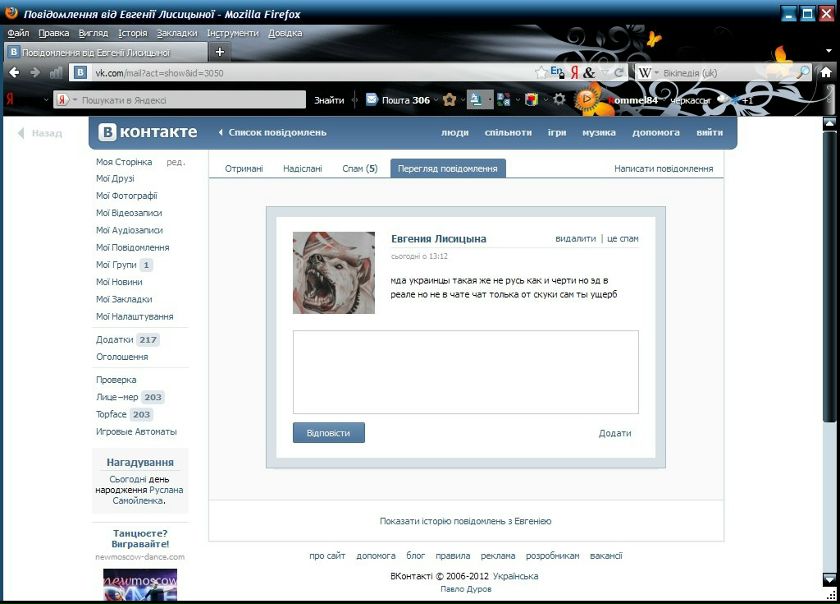Click inside the reply message text area
The height and width of the screenshot is (604, 840).
[x=465, y=371]
